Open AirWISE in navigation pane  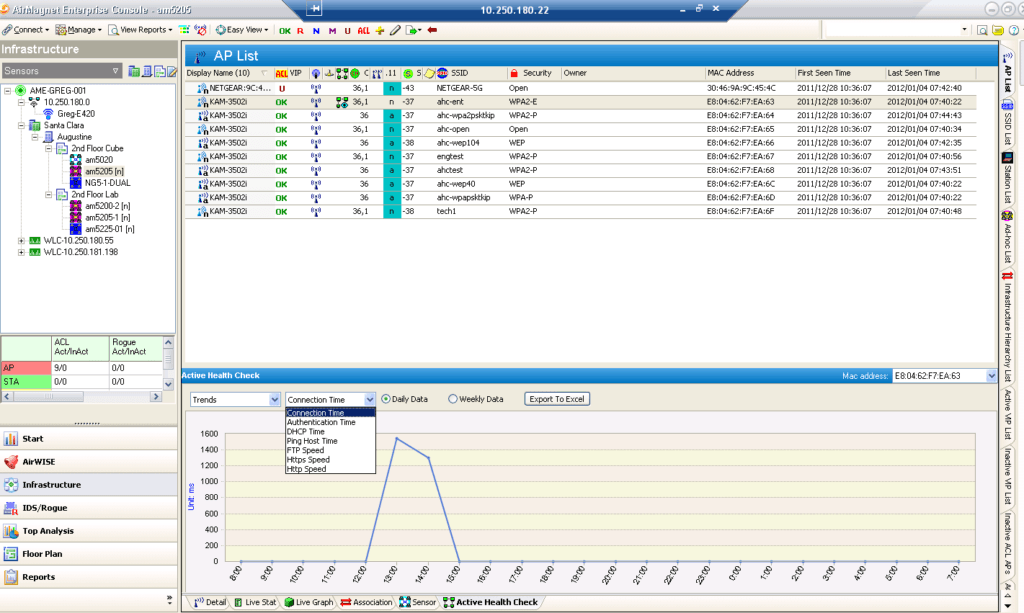(89, 462)
